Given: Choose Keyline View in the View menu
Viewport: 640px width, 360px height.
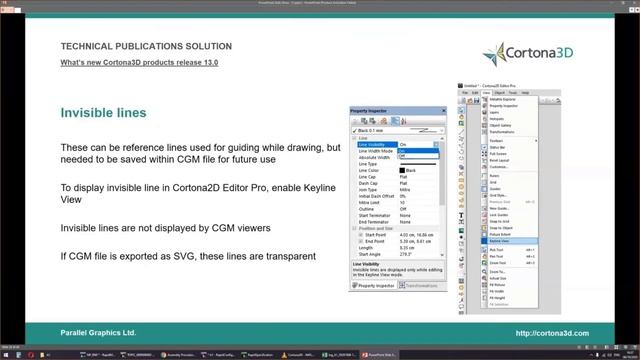Looking at the screenshot, I should (509, 241).
